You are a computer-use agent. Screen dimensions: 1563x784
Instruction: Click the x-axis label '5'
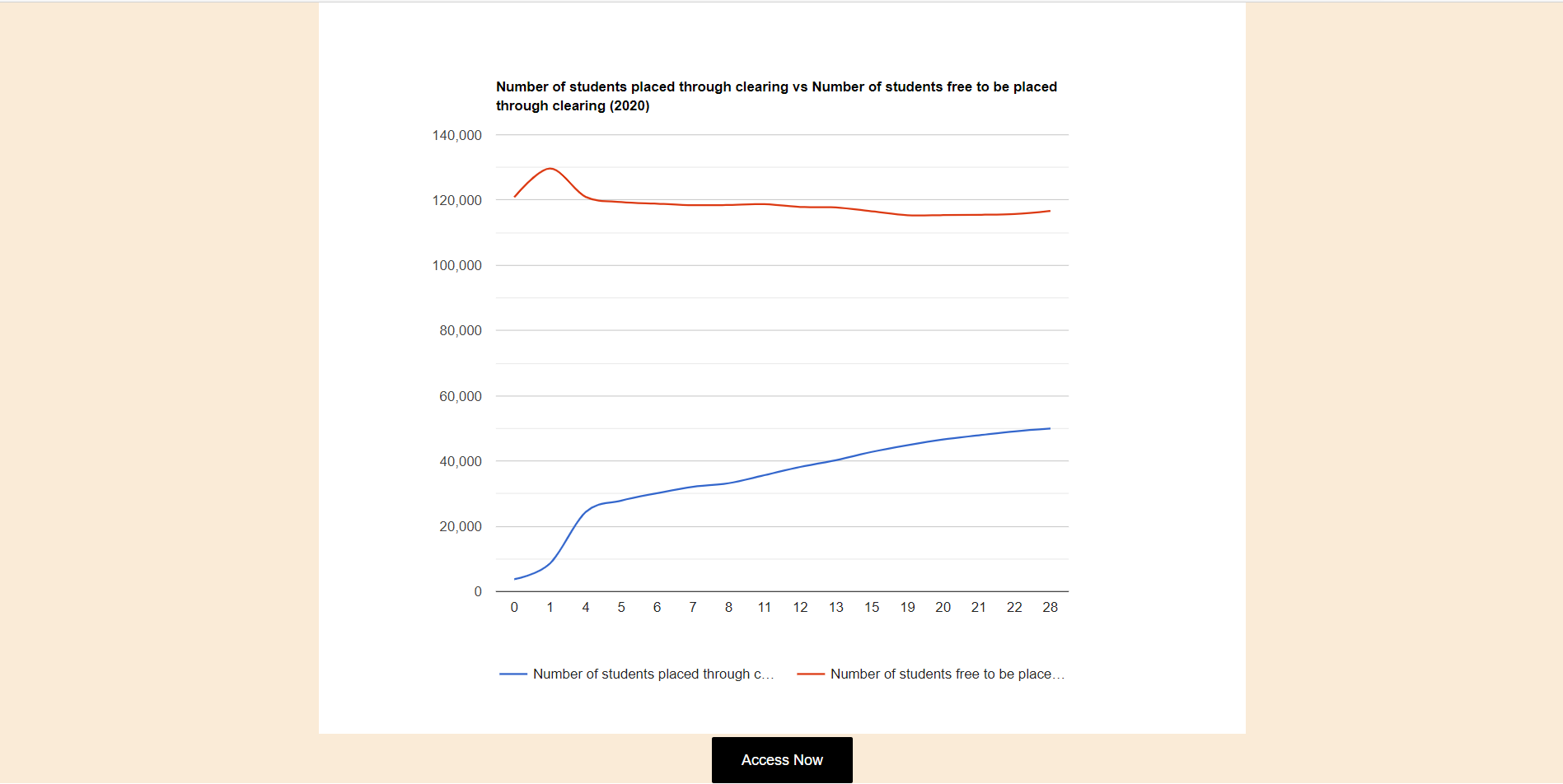621,607
